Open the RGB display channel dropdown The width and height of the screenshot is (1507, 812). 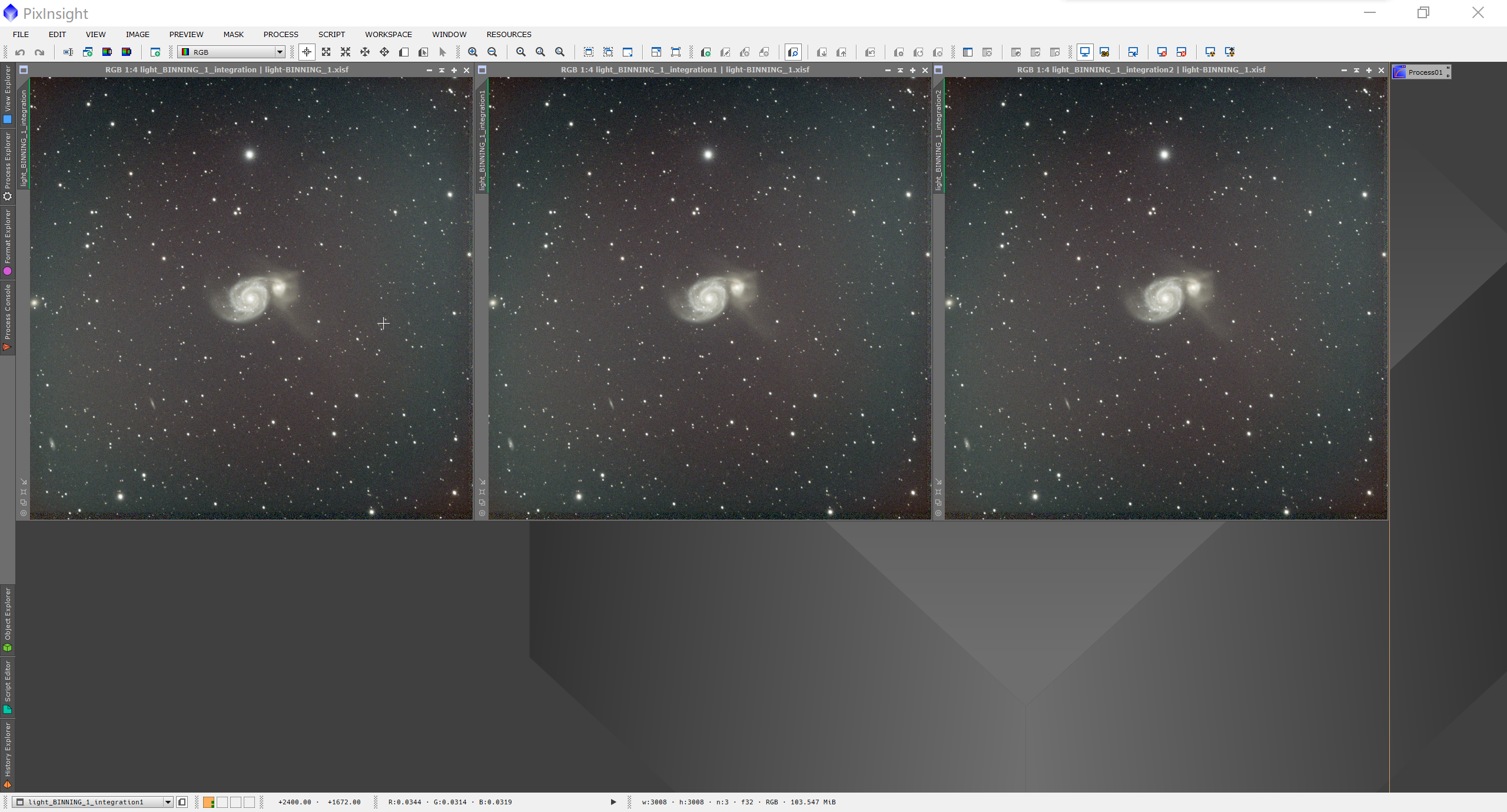click(x=231, y=52)
